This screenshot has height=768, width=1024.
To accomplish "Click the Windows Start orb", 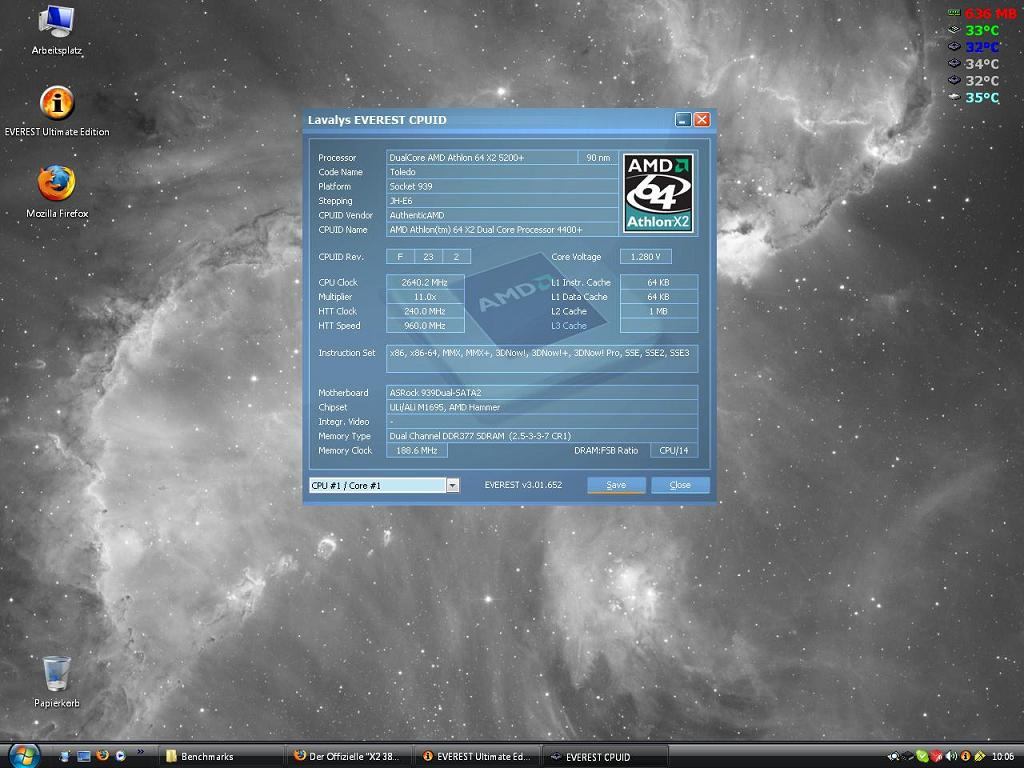I will [x=24, y=755].
